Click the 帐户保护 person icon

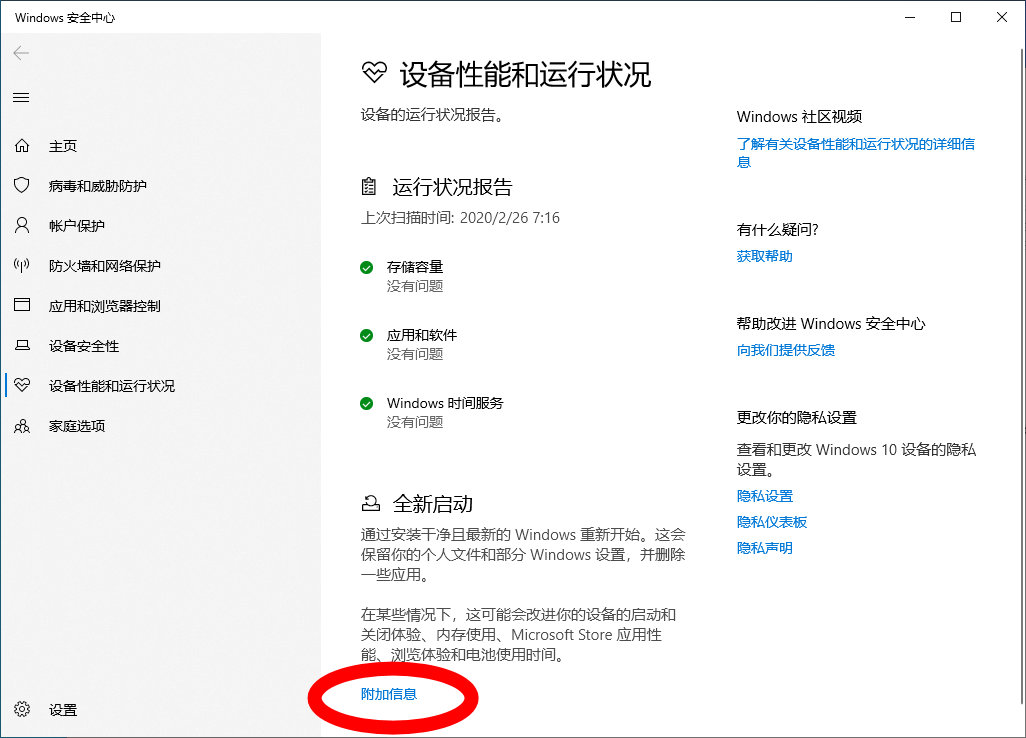[22, 225]
